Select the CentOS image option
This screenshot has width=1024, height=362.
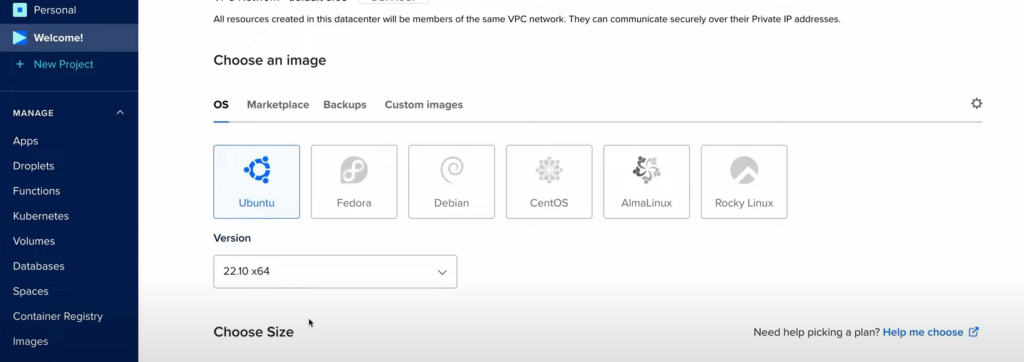tap(549, 182)
